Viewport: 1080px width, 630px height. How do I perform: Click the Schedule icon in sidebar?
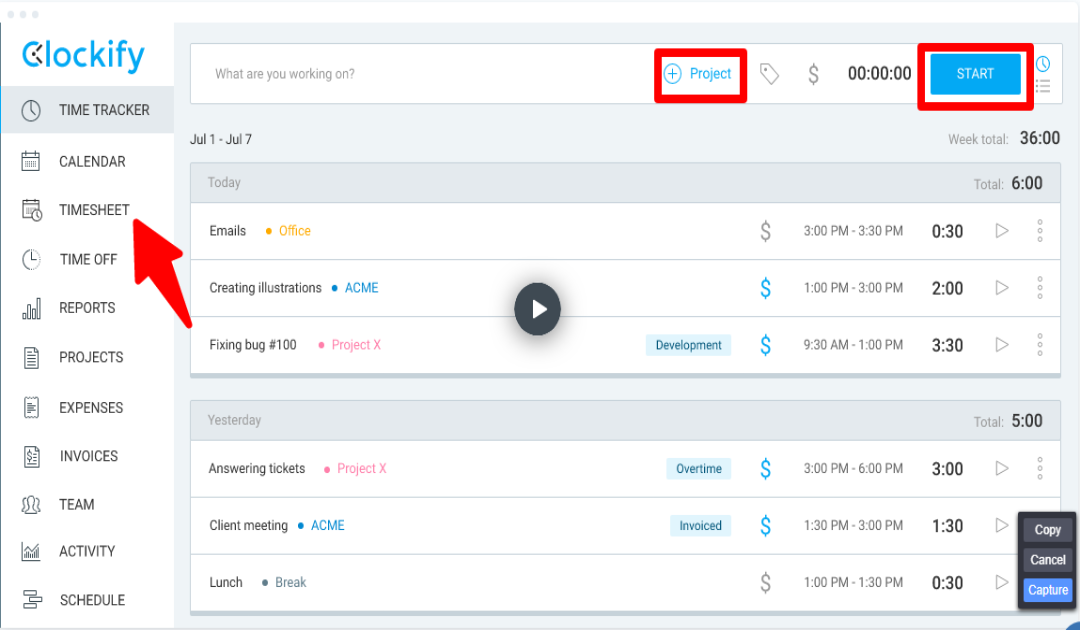32,600
